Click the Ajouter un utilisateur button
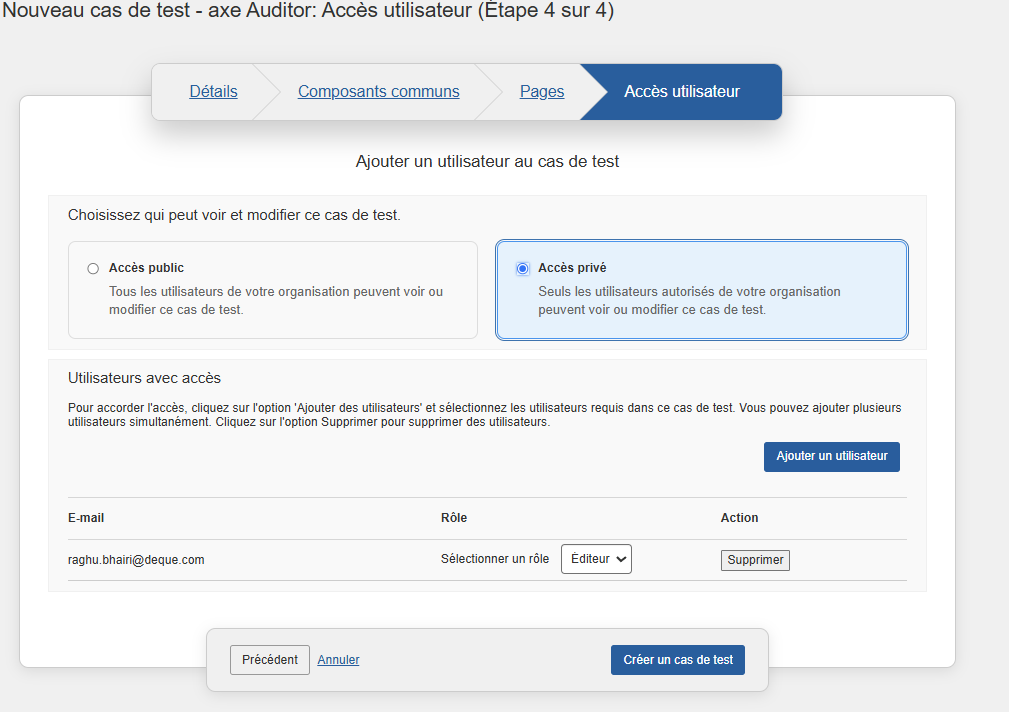This screenshot has width=1009, height=712. coord(831,456)
